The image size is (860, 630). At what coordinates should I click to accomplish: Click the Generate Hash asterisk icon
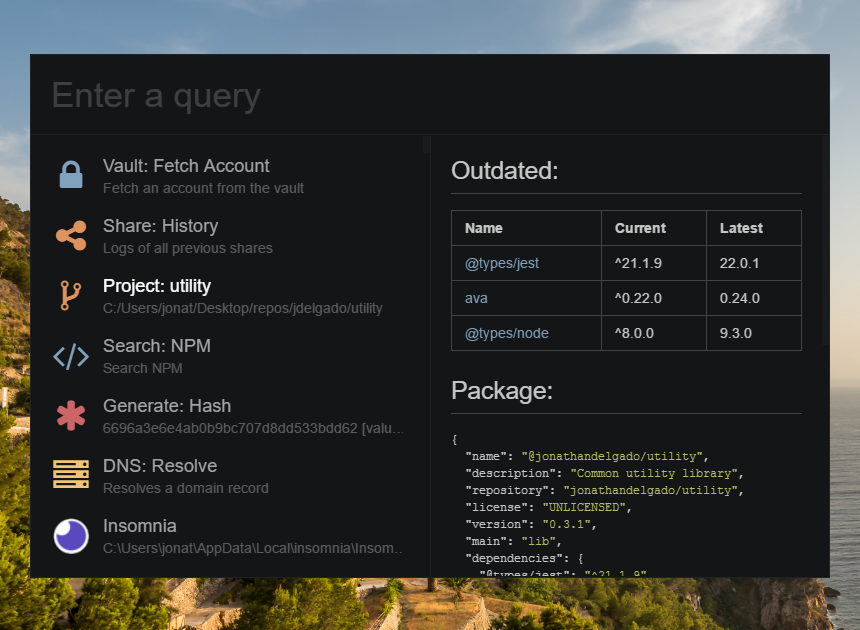(x=71, y=416)
